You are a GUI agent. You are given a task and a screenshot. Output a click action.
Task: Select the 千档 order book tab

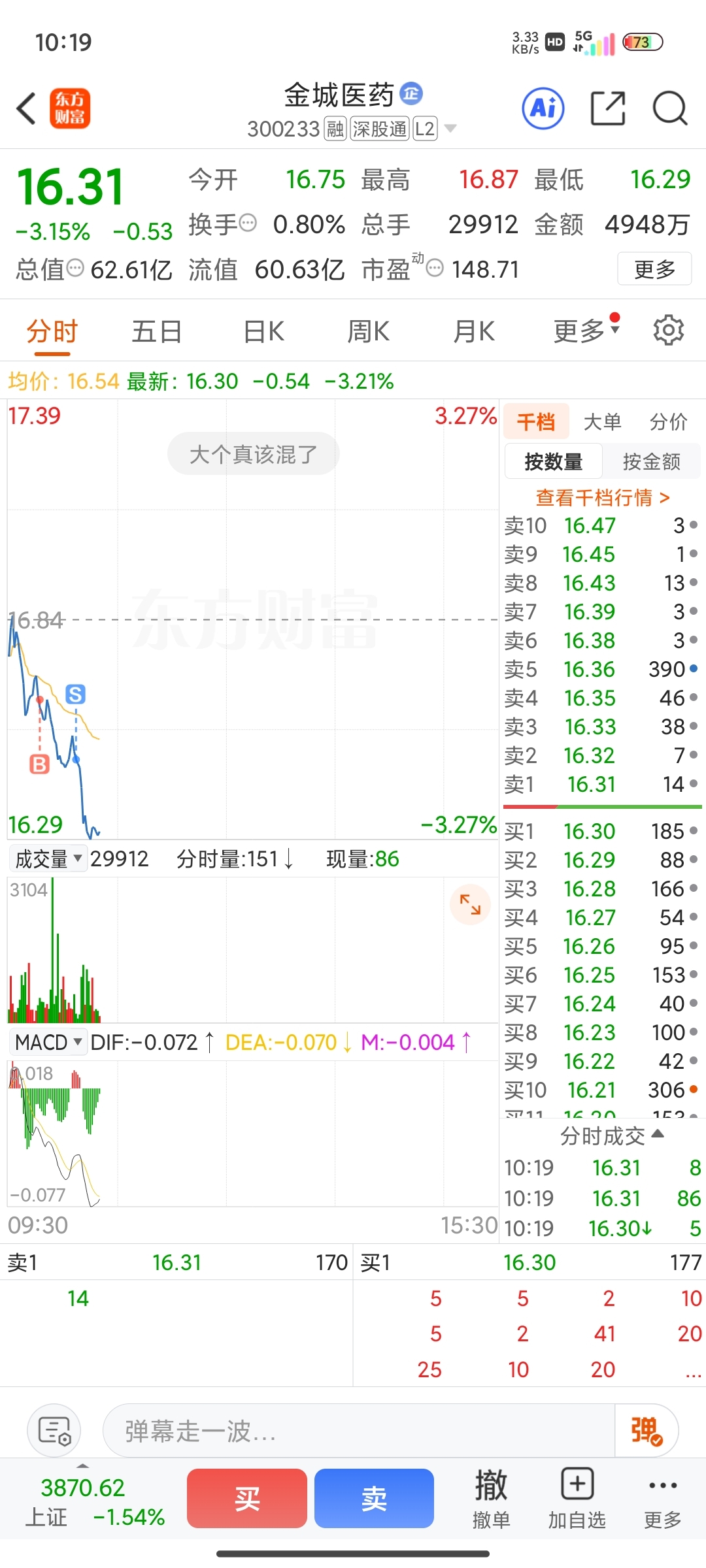[x=536, y=421]
